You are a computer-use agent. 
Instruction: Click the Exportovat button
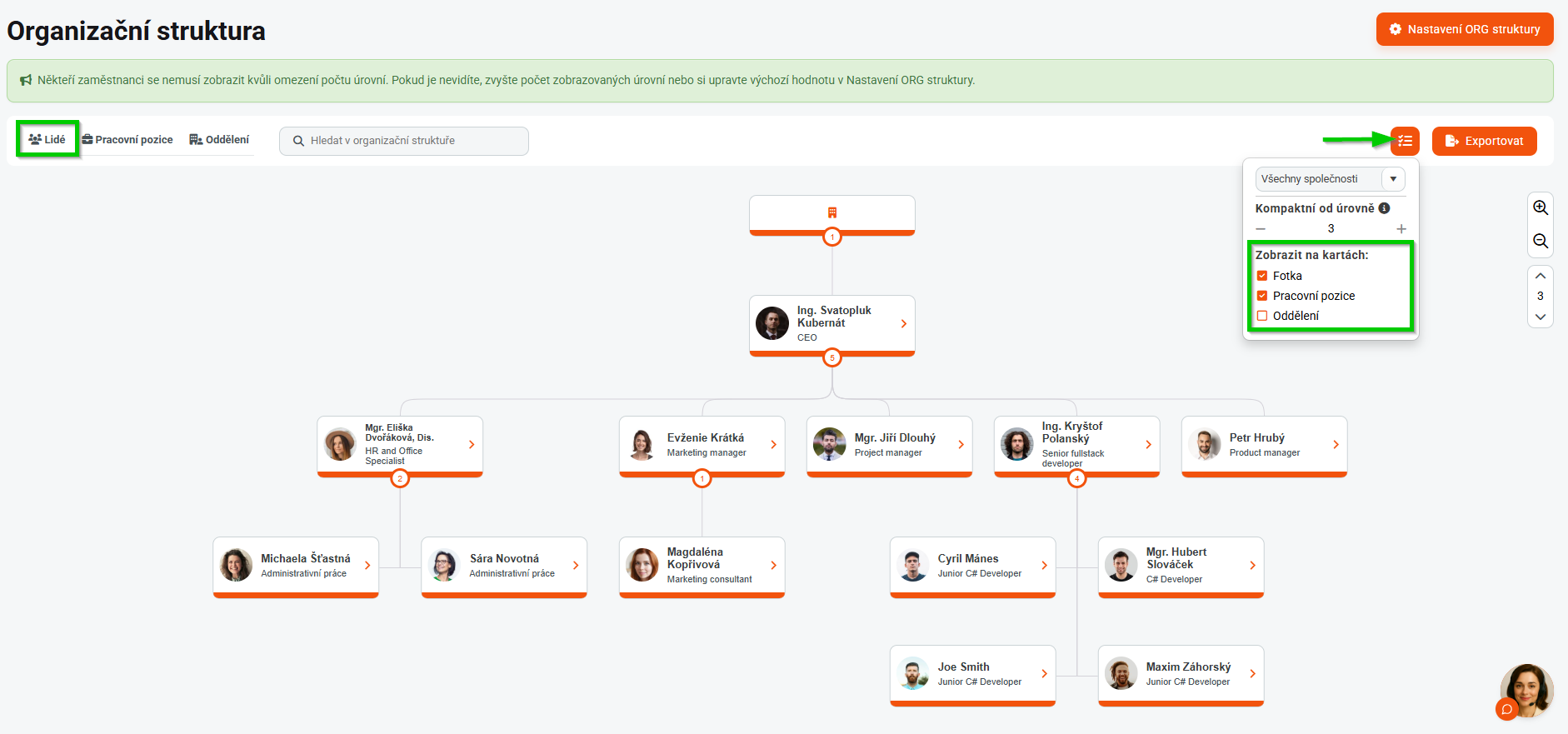click(x=1484, y=141)
